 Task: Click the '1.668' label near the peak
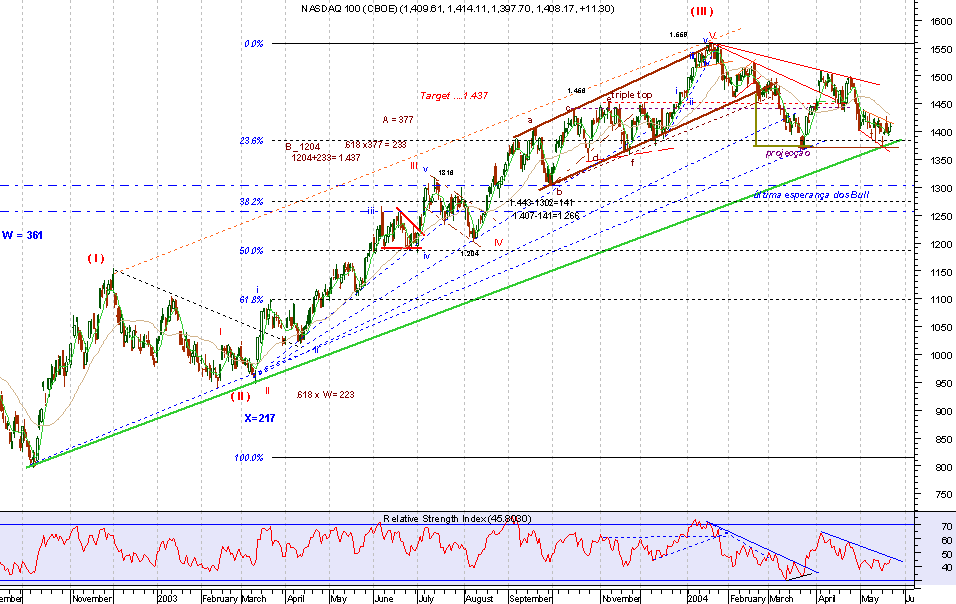click(x=678, y=35)
